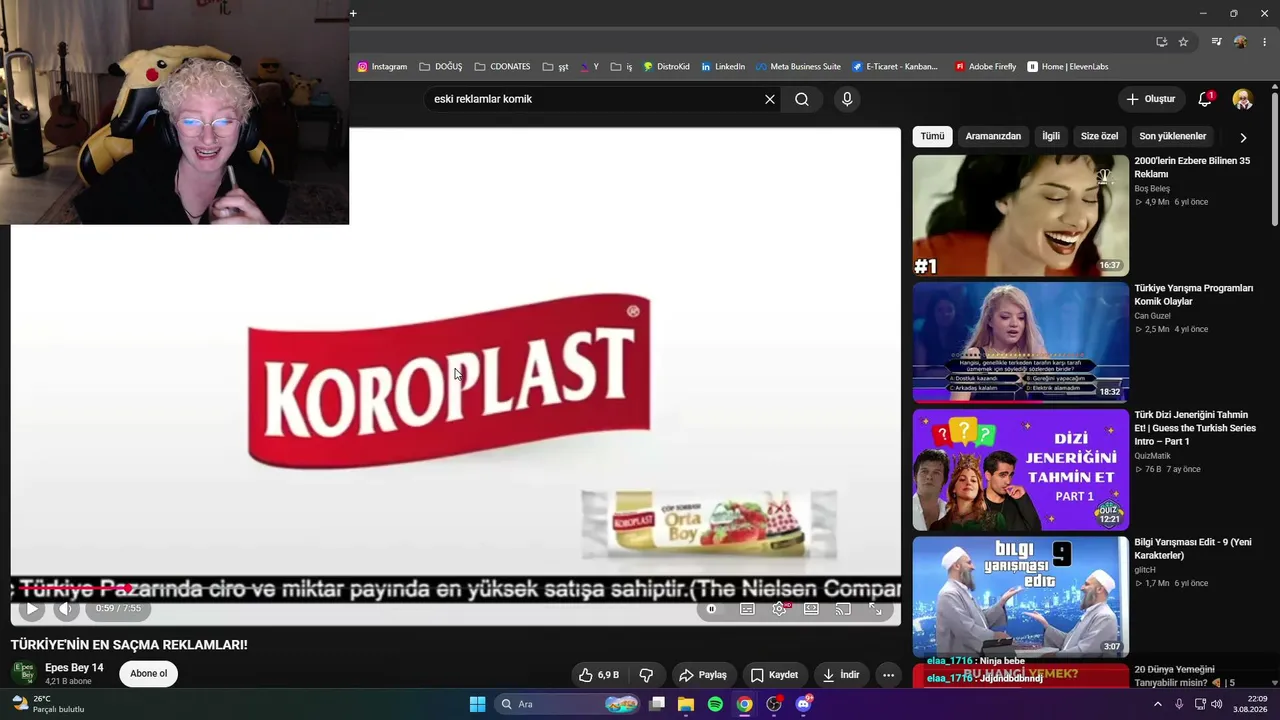Open the DOĞUŞ bookmarks folder
Viewport: 1280px width, 720px height.
click(x=441, y=67)
